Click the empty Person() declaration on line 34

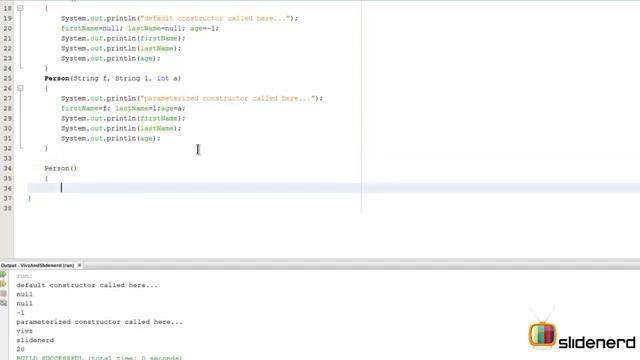tap(61, 168)
